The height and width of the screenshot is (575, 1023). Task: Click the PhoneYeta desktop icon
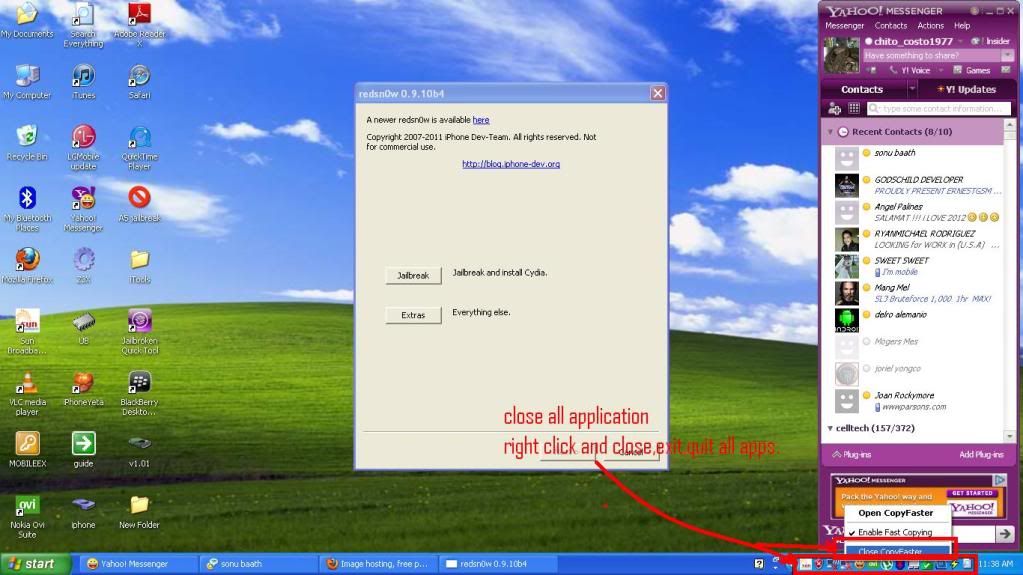pos(83,388)
